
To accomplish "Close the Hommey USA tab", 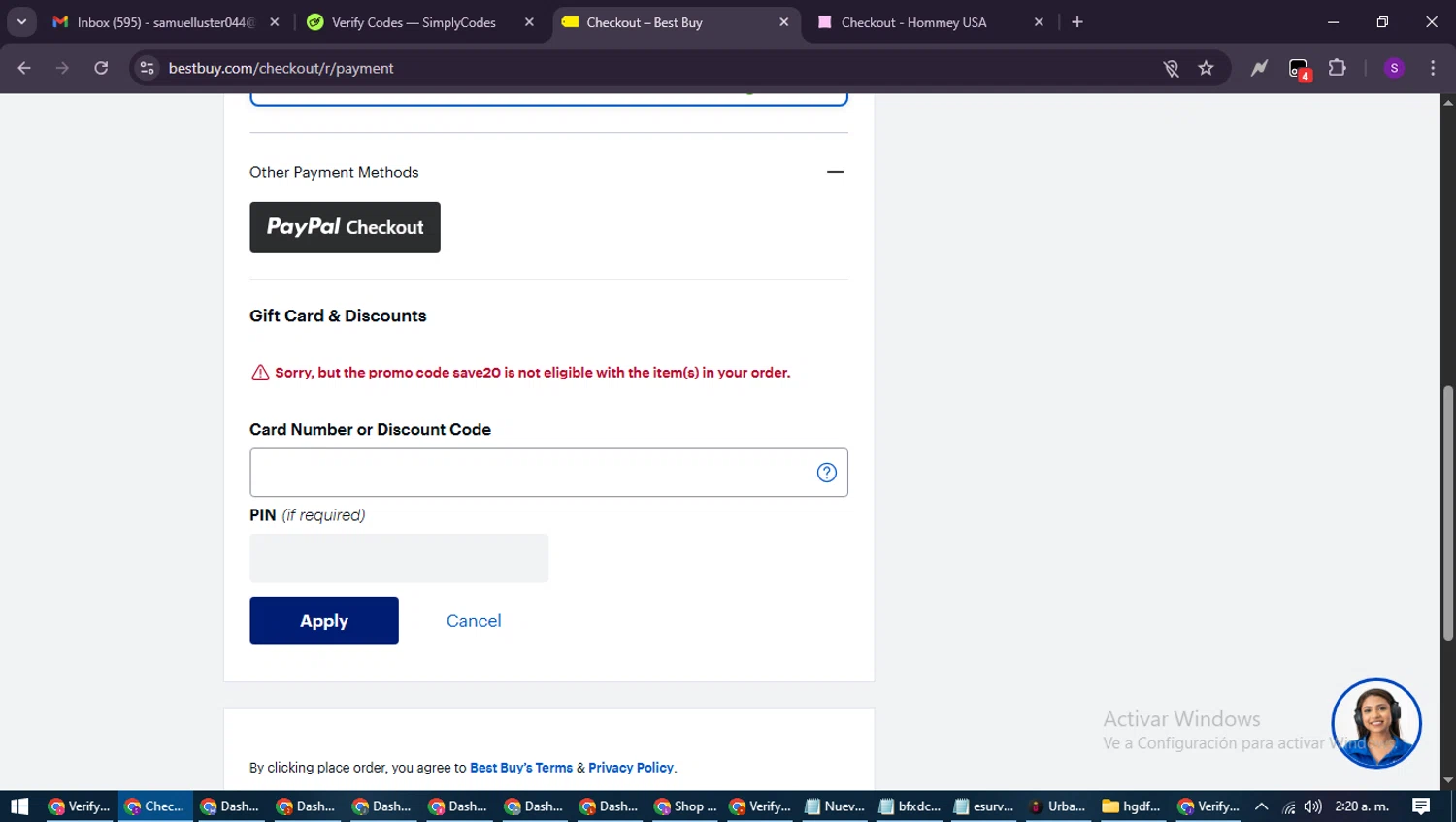I will tap(1039, 22).
